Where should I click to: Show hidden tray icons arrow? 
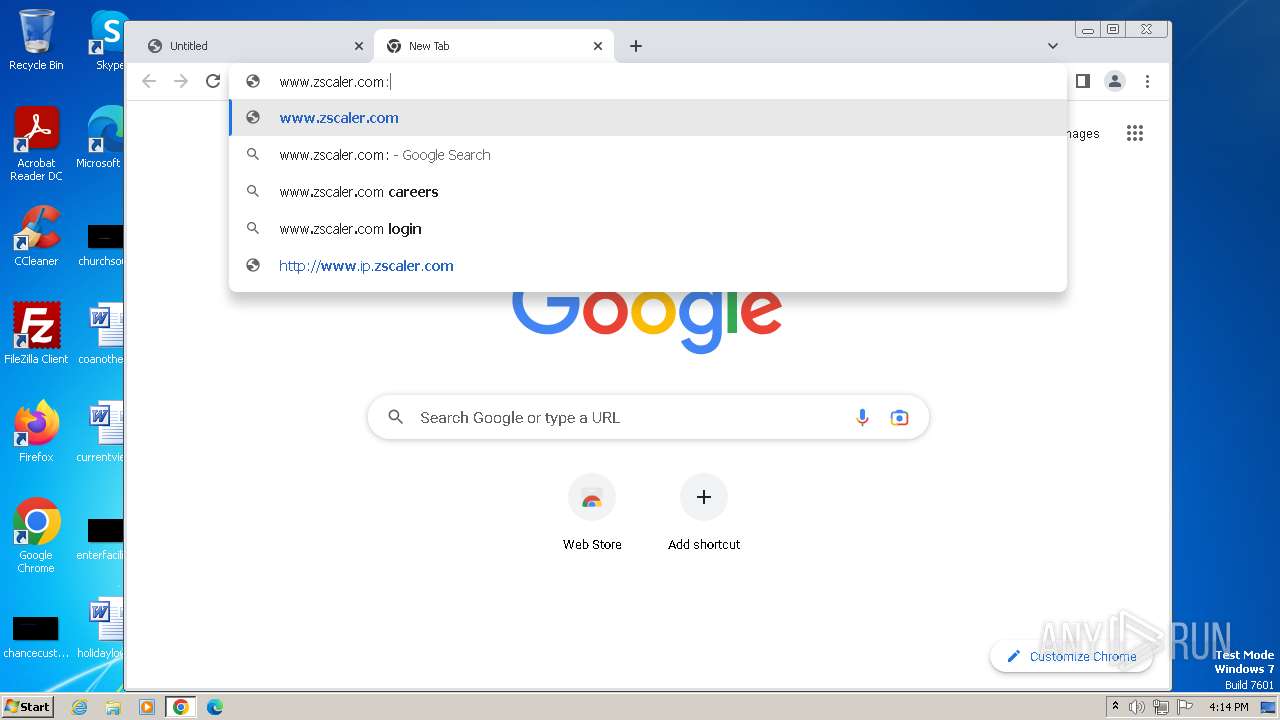coord(1115,707)
